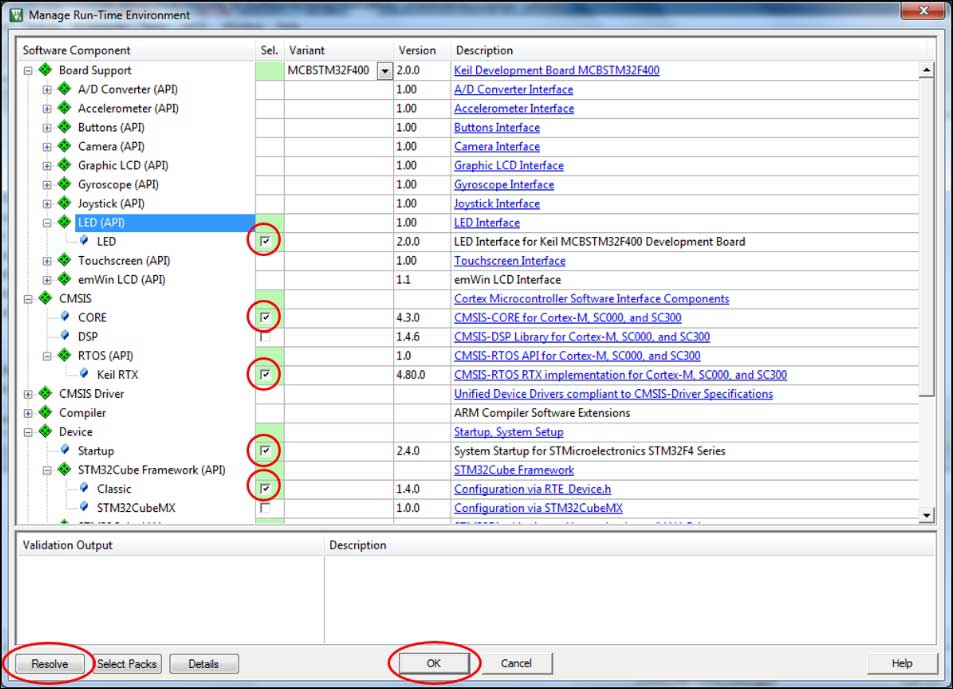
Task: Click the Cancel button
Action: coord(517,663)
